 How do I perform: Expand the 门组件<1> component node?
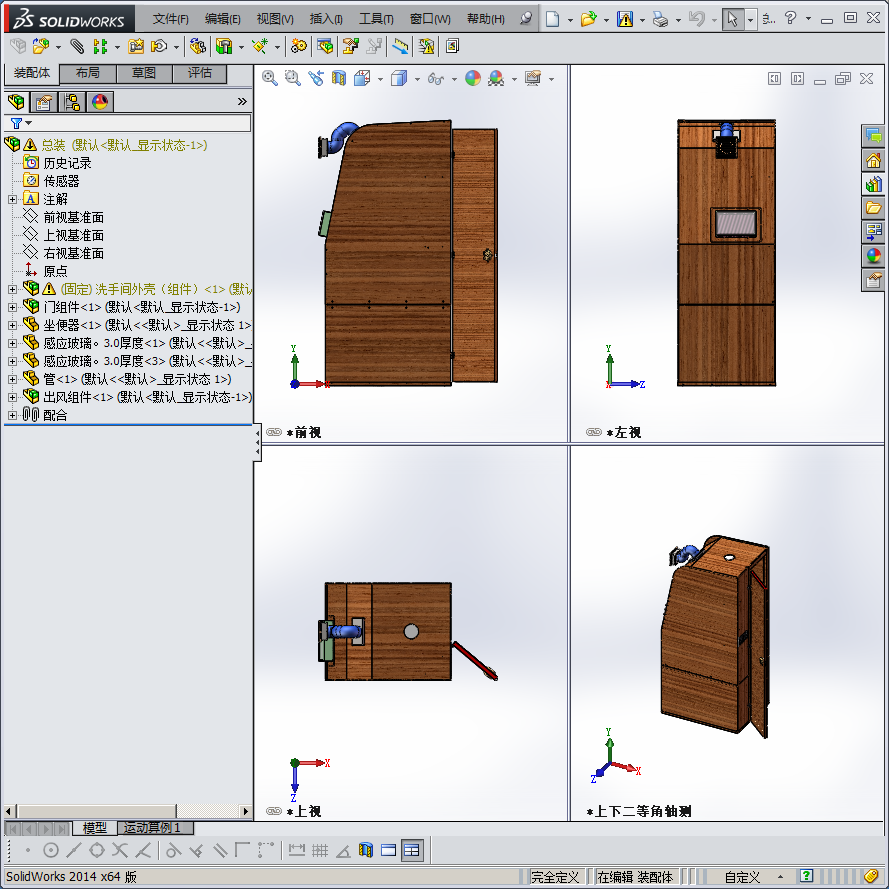click(12, 307)
